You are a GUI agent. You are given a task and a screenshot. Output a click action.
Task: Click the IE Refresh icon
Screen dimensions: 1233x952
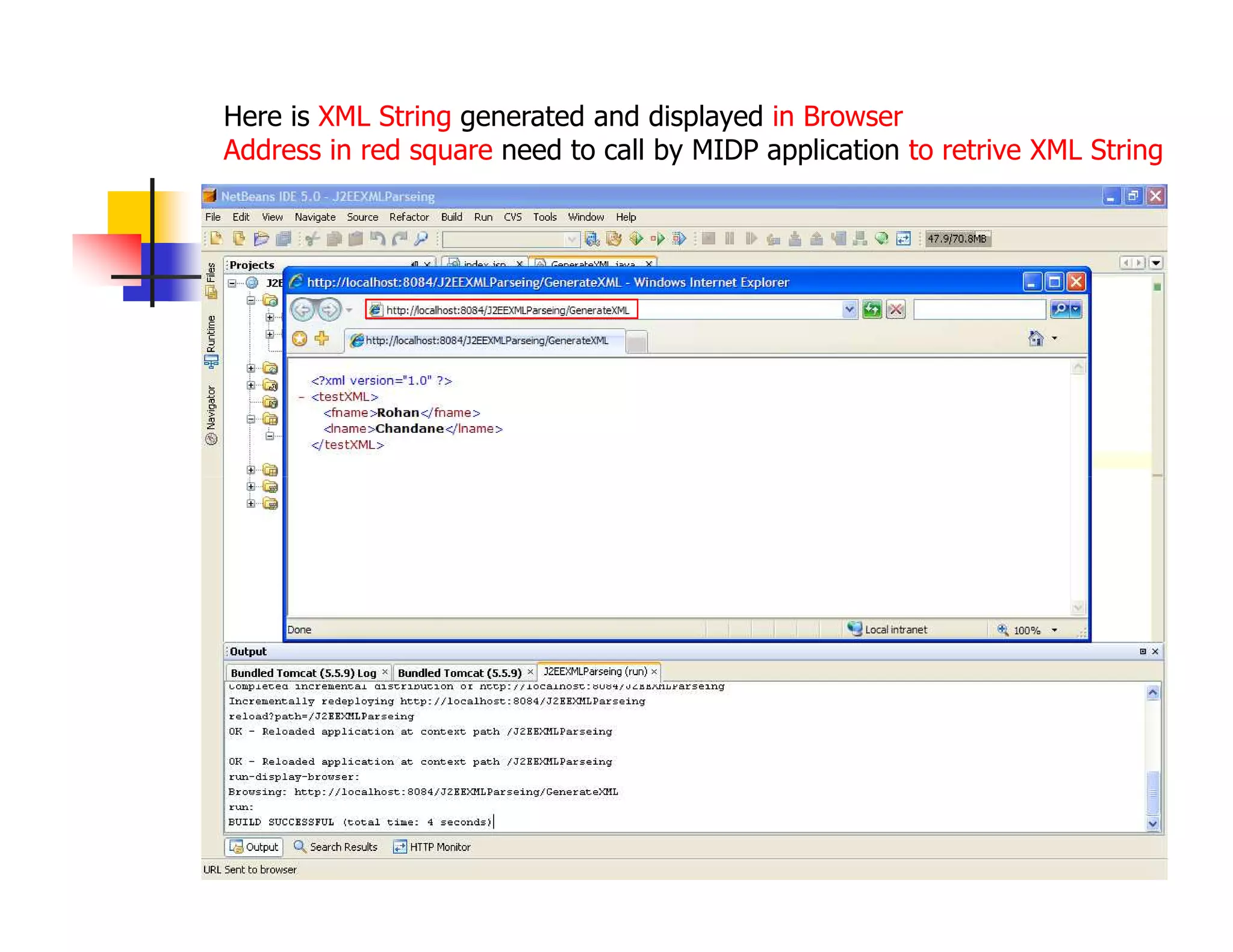[872, 310]
